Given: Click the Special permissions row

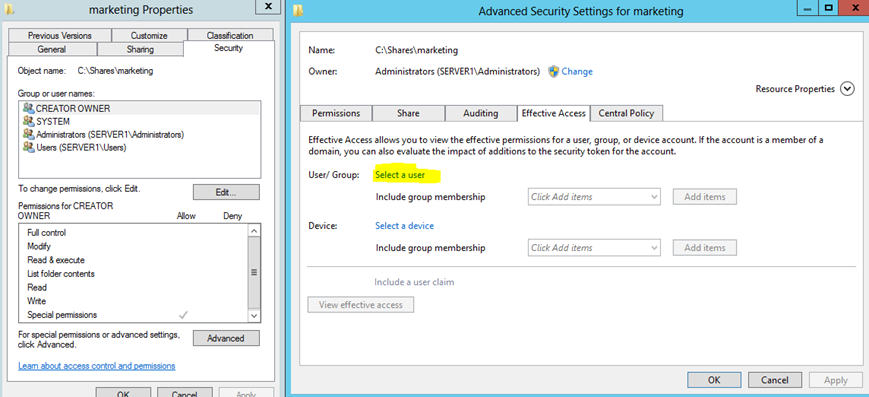Looking at the screenshot, I should tap(134, 315).
